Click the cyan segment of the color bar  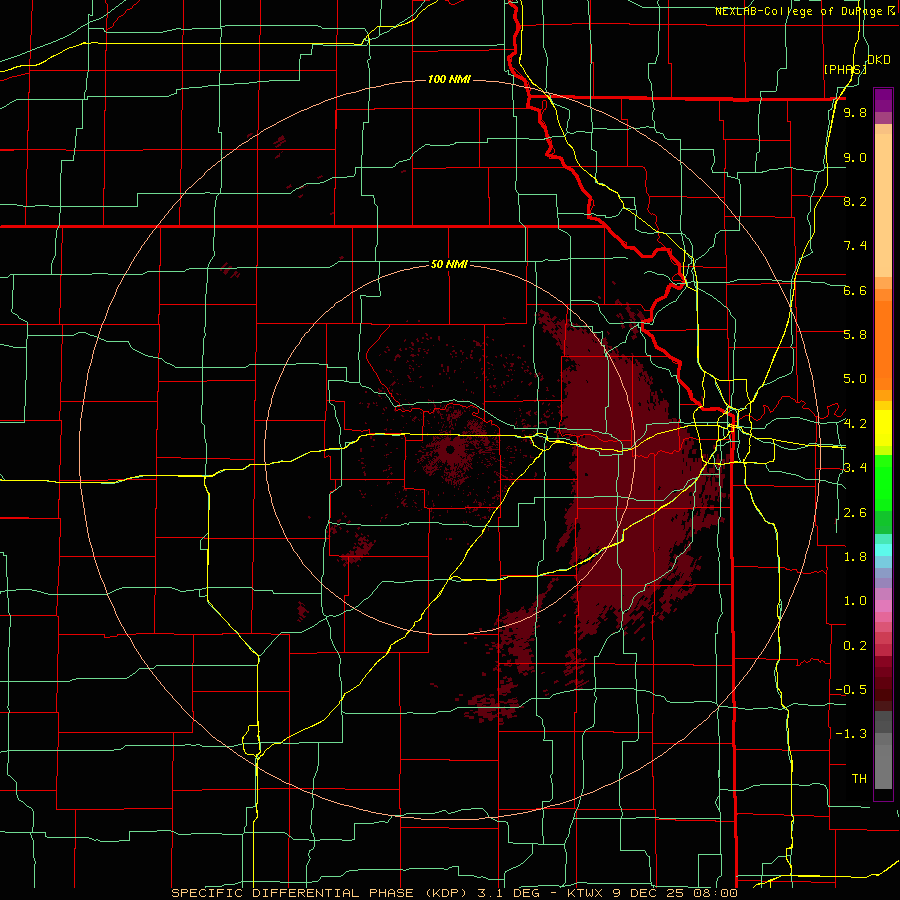[883, 550]
